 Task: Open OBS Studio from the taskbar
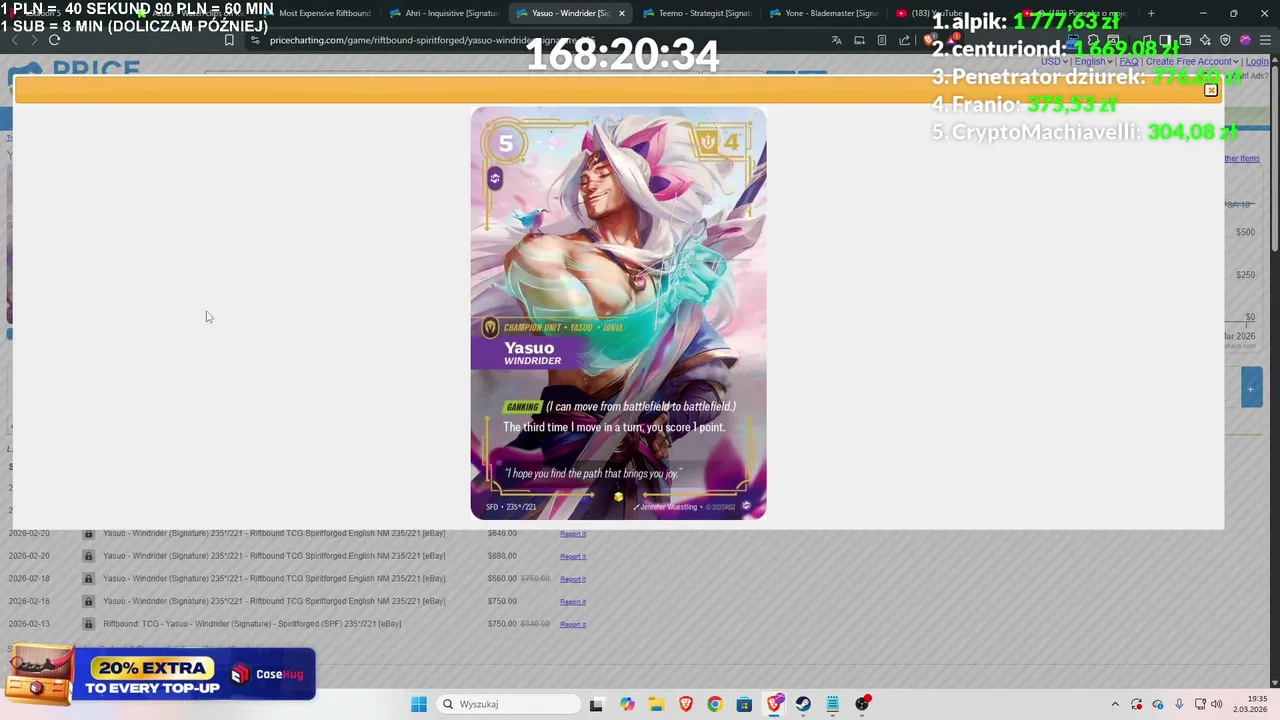point(862,704)
